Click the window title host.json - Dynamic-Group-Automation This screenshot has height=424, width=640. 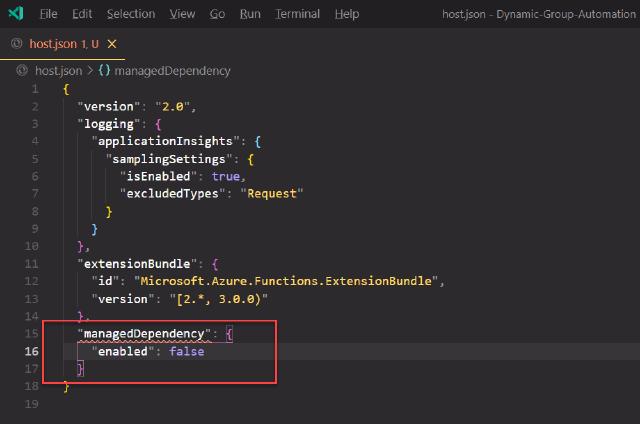coord(539,14)
